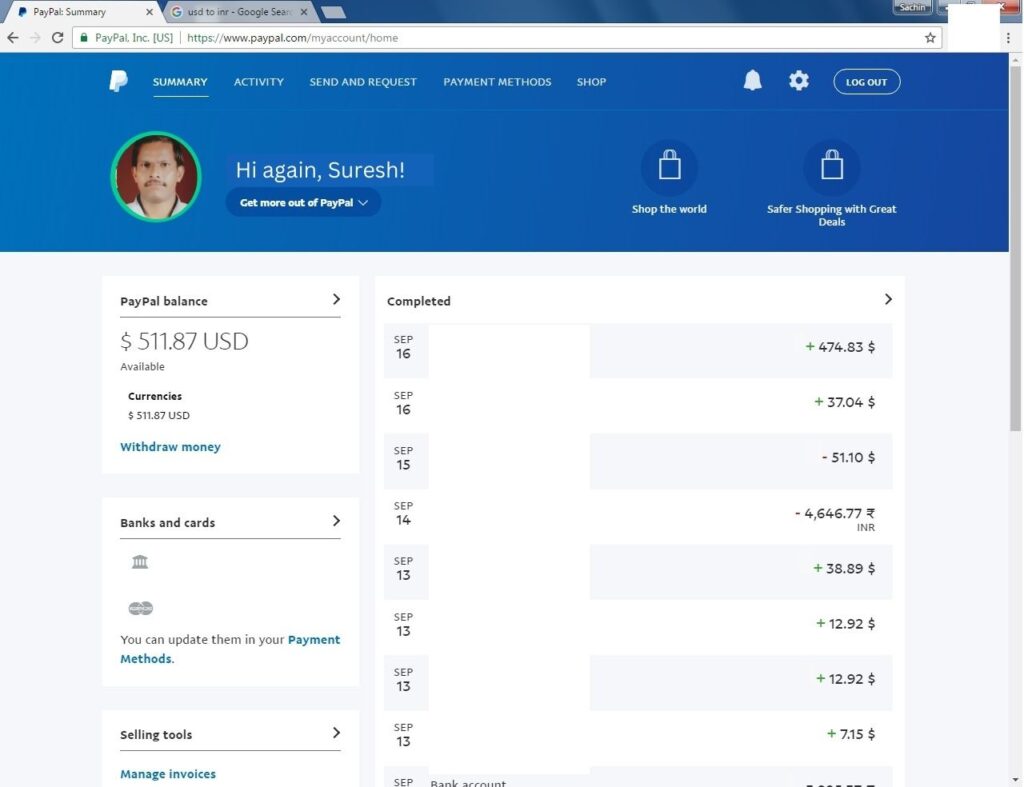Click the Withdraw money link
Image resolution: width=1024 pixels, height=787 pixels.
click(x=170, y=447)
